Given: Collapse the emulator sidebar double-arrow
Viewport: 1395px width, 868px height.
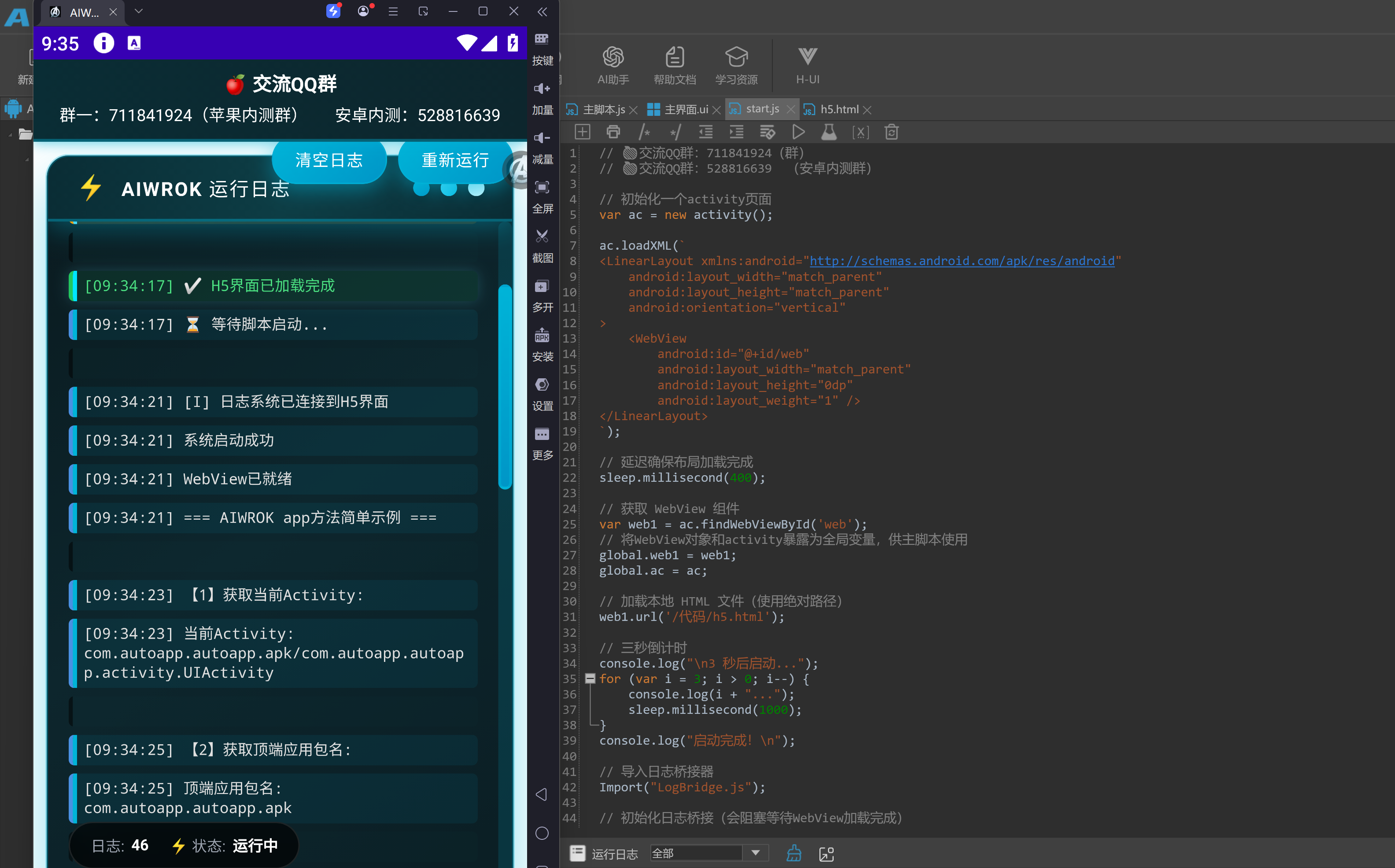Looking at the screenshot, I should coord(542,11).
